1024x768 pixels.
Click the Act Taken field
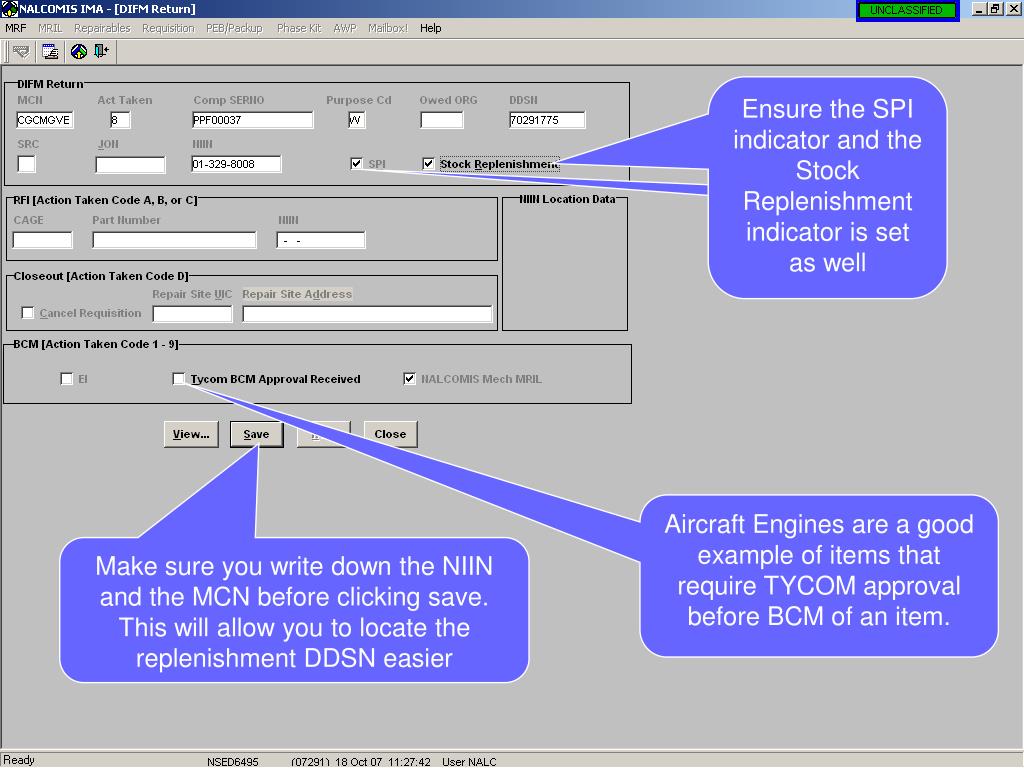click(120, 120)
